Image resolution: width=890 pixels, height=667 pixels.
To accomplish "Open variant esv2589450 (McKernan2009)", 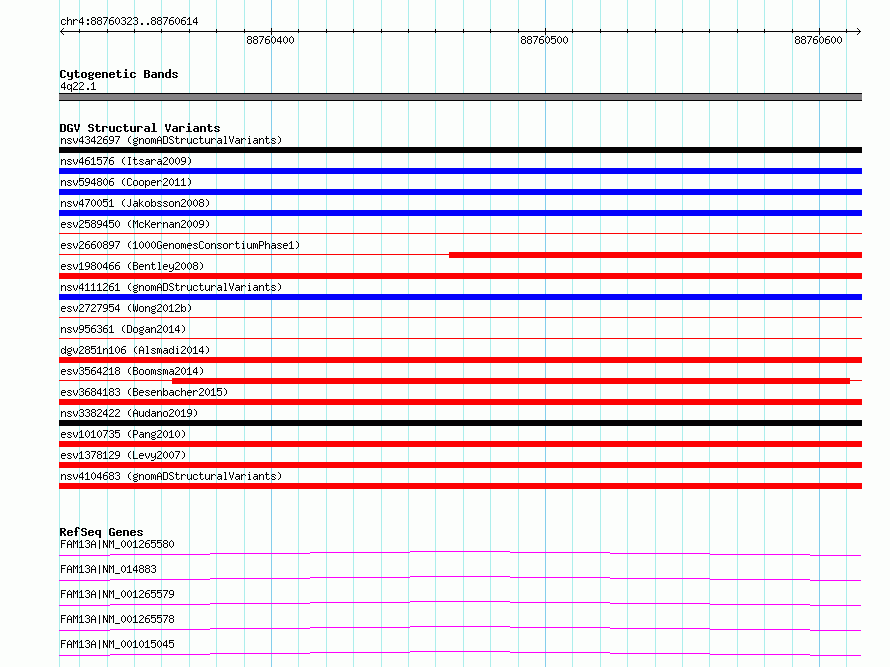I will click(135, 224).
